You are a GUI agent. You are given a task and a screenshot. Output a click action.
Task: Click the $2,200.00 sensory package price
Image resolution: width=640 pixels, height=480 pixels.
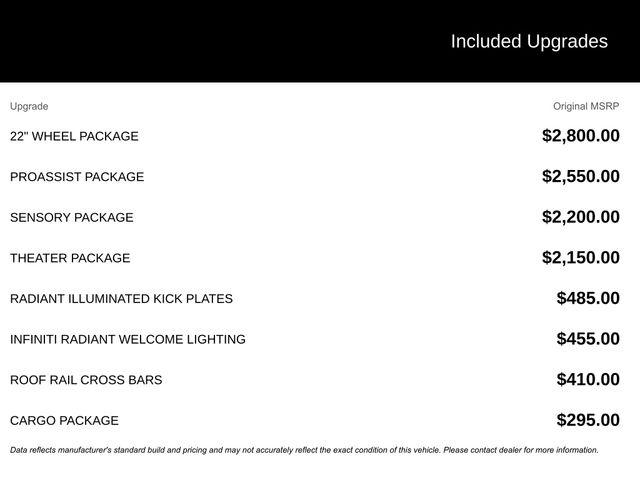pos(580,217)
